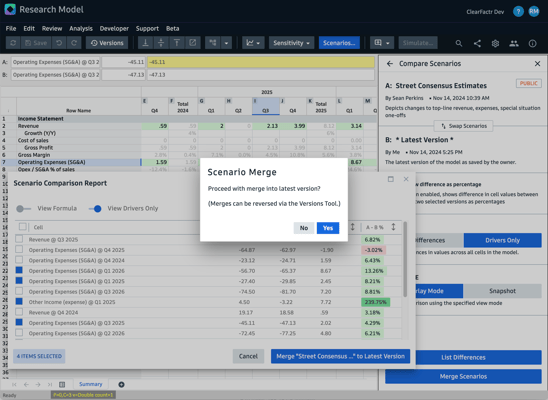The image size is (548, 400).
Task: Click the comparison report vertical scrollbar
Action: point(405,259)
